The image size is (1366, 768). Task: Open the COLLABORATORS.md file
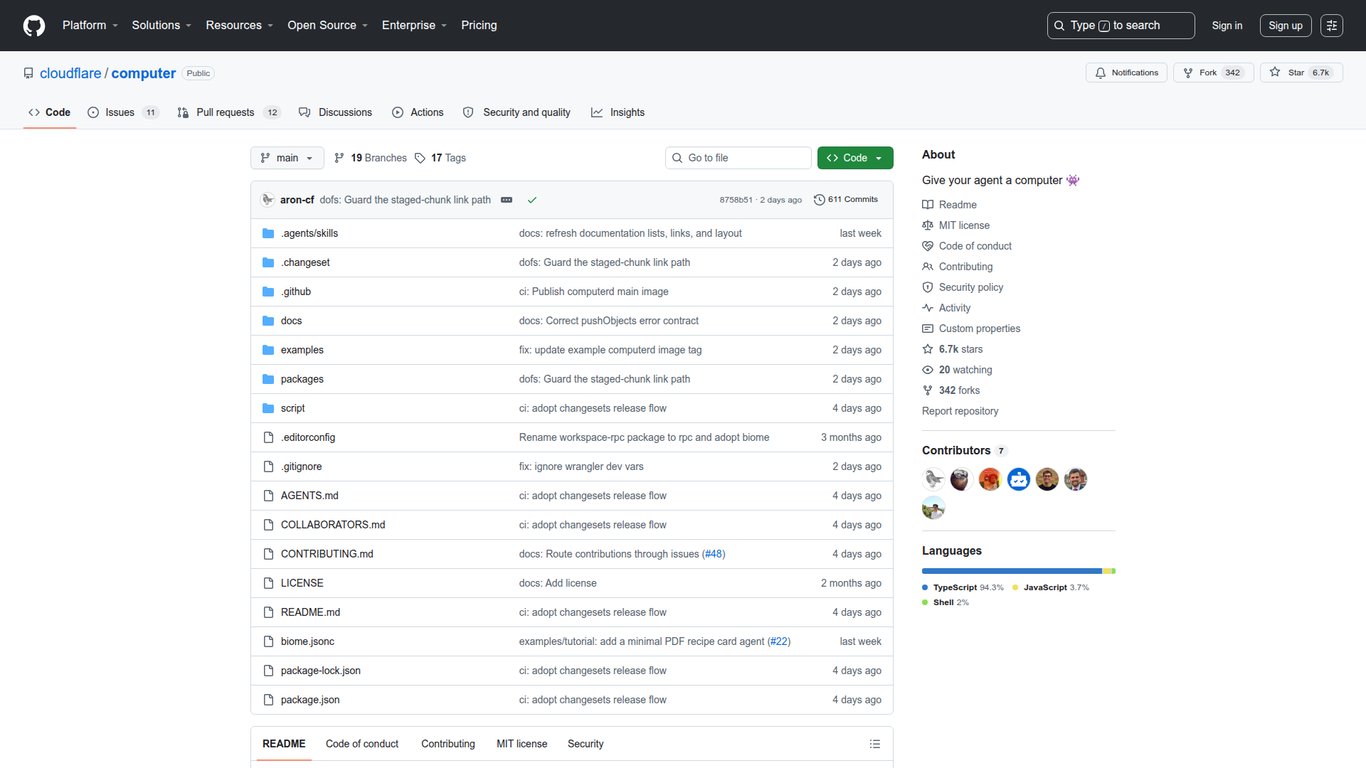click(x=333, y=524)
